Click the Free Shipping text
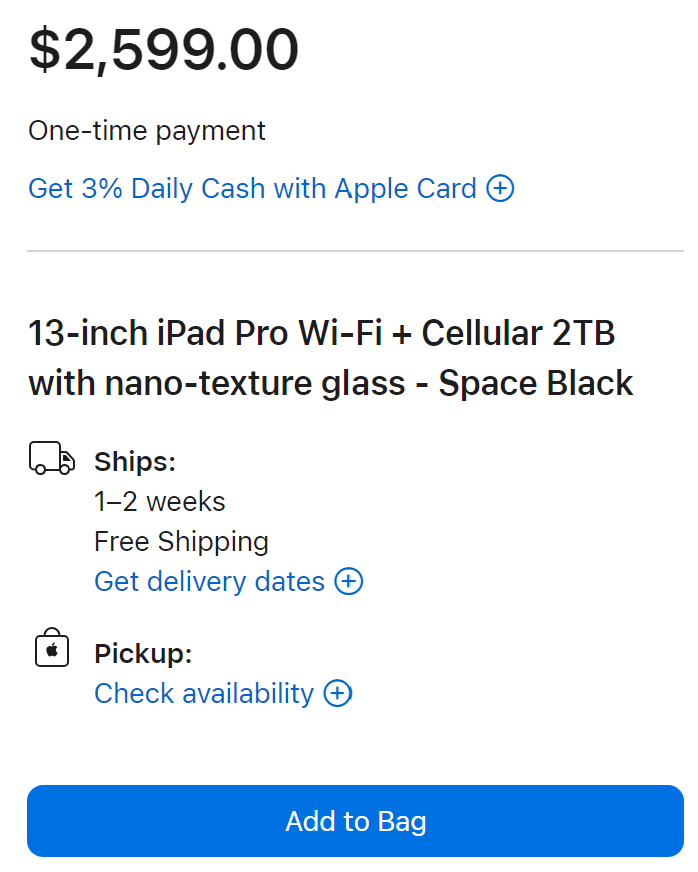698x872 pixels. pyautogui.click(x=181, y=541)
